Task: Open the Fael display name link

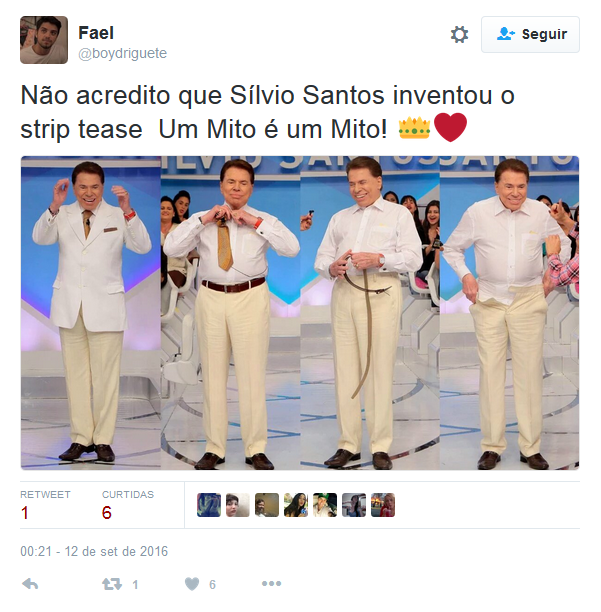Action: [96, 33]
